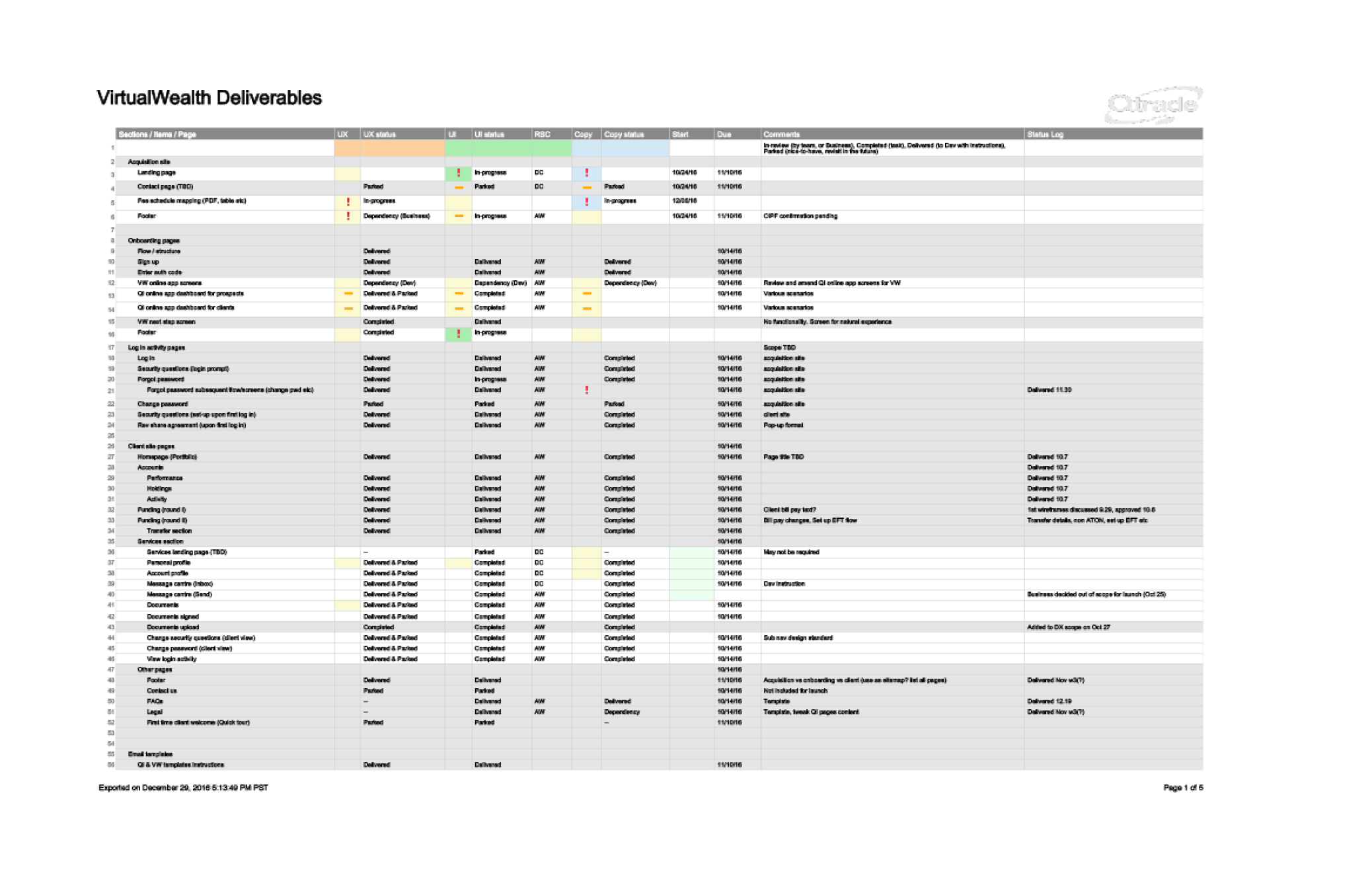Select the 'Documents upload' cell
The width and height of the screenshot is (1372, 883).
coord(225,628)
